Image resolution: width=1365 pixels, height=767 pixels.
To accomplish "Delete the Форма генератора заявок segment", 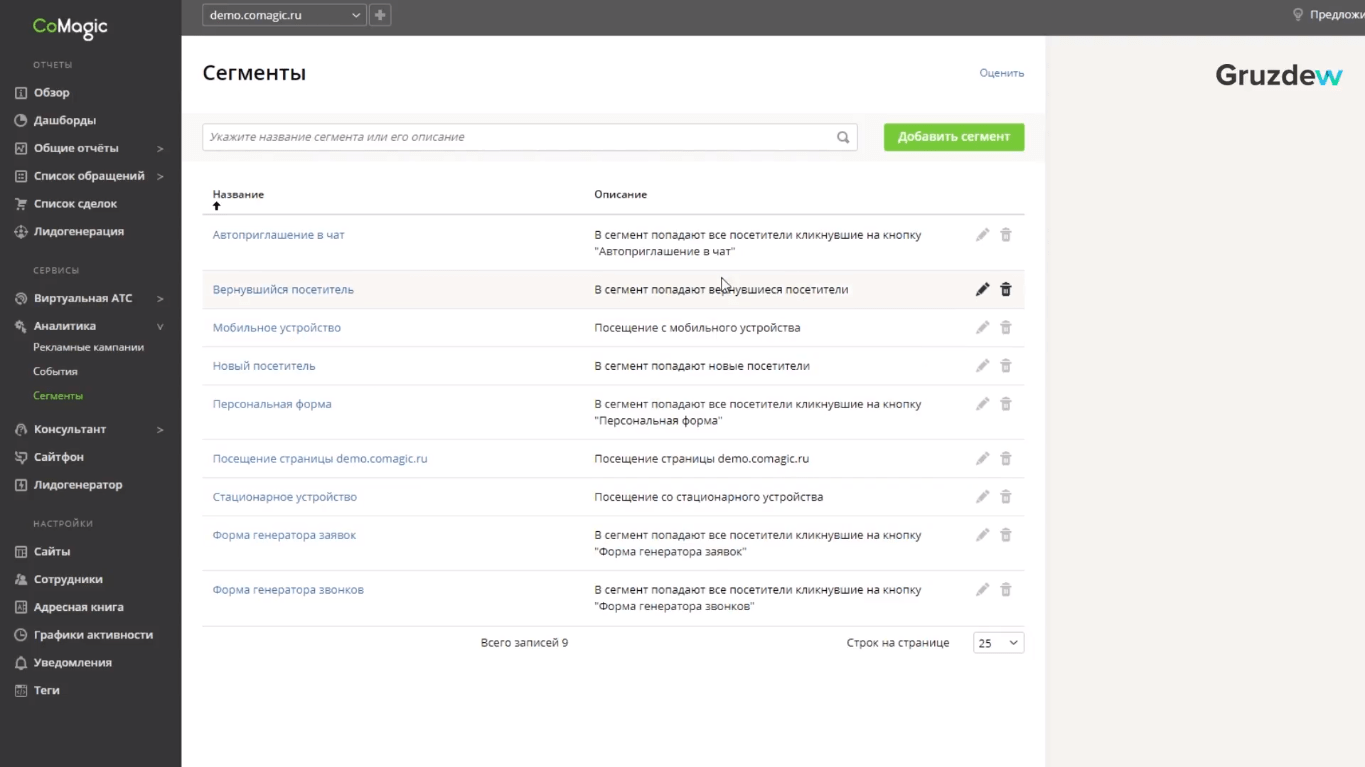I will click(x=1006, y=534).
